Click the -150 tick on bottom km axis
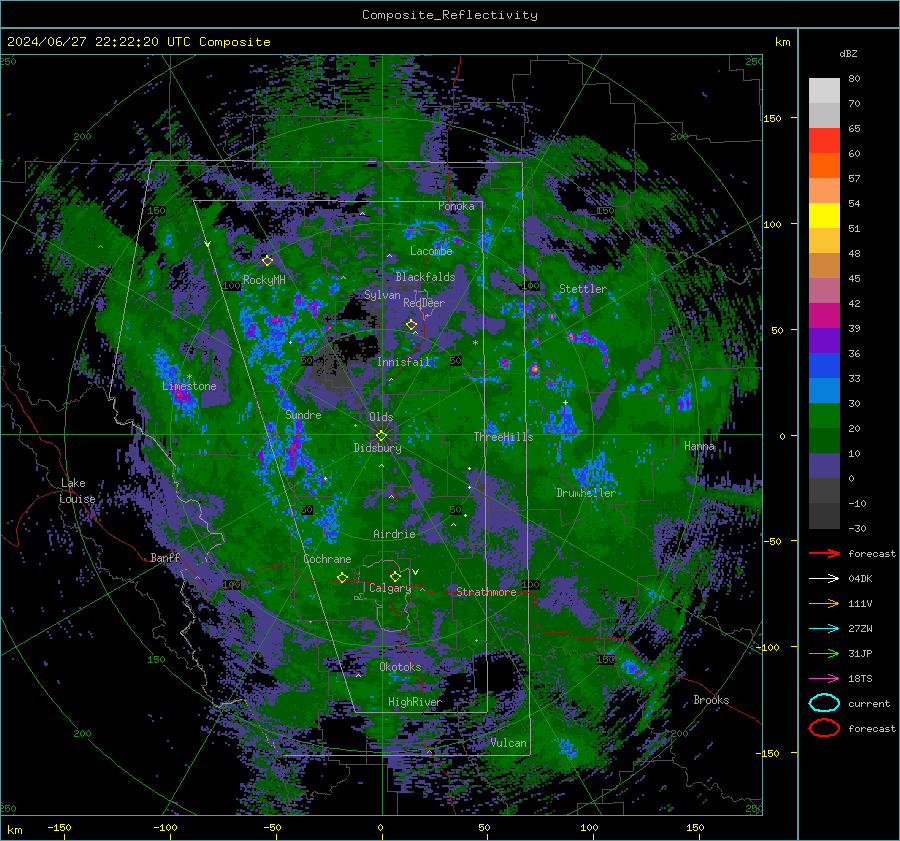The image size is (900, 841). tap(59, 827)
